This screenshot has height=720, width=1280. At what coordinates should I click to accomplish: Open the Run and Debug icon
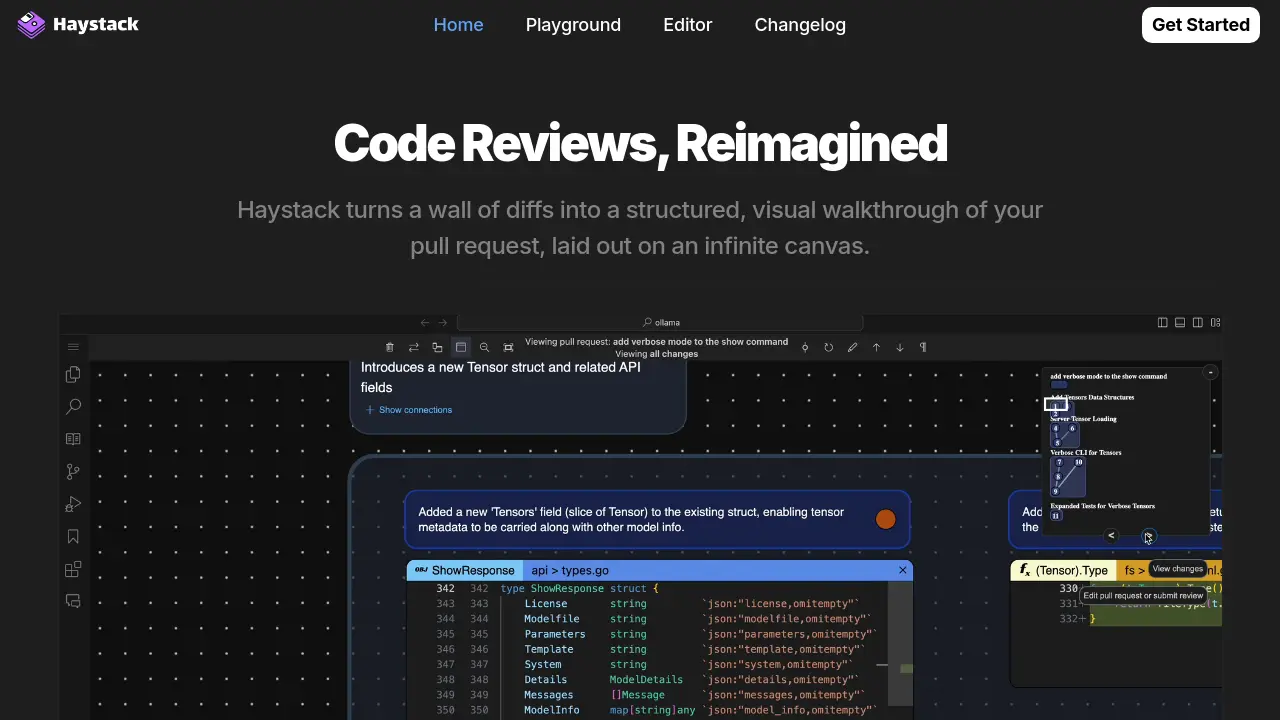(x=73, y=504)
